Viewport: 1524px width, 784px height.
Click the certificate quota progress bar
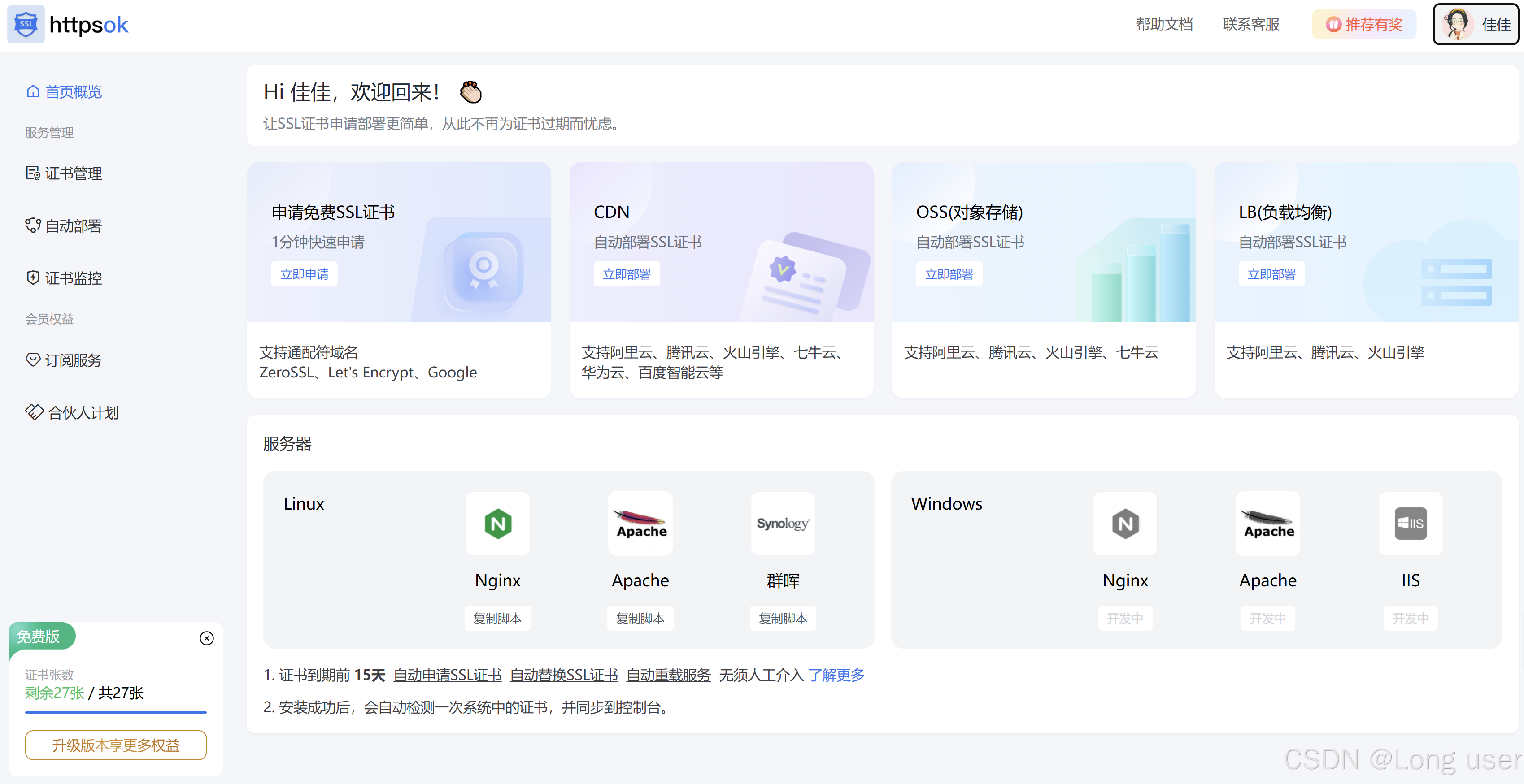(116, 712)
